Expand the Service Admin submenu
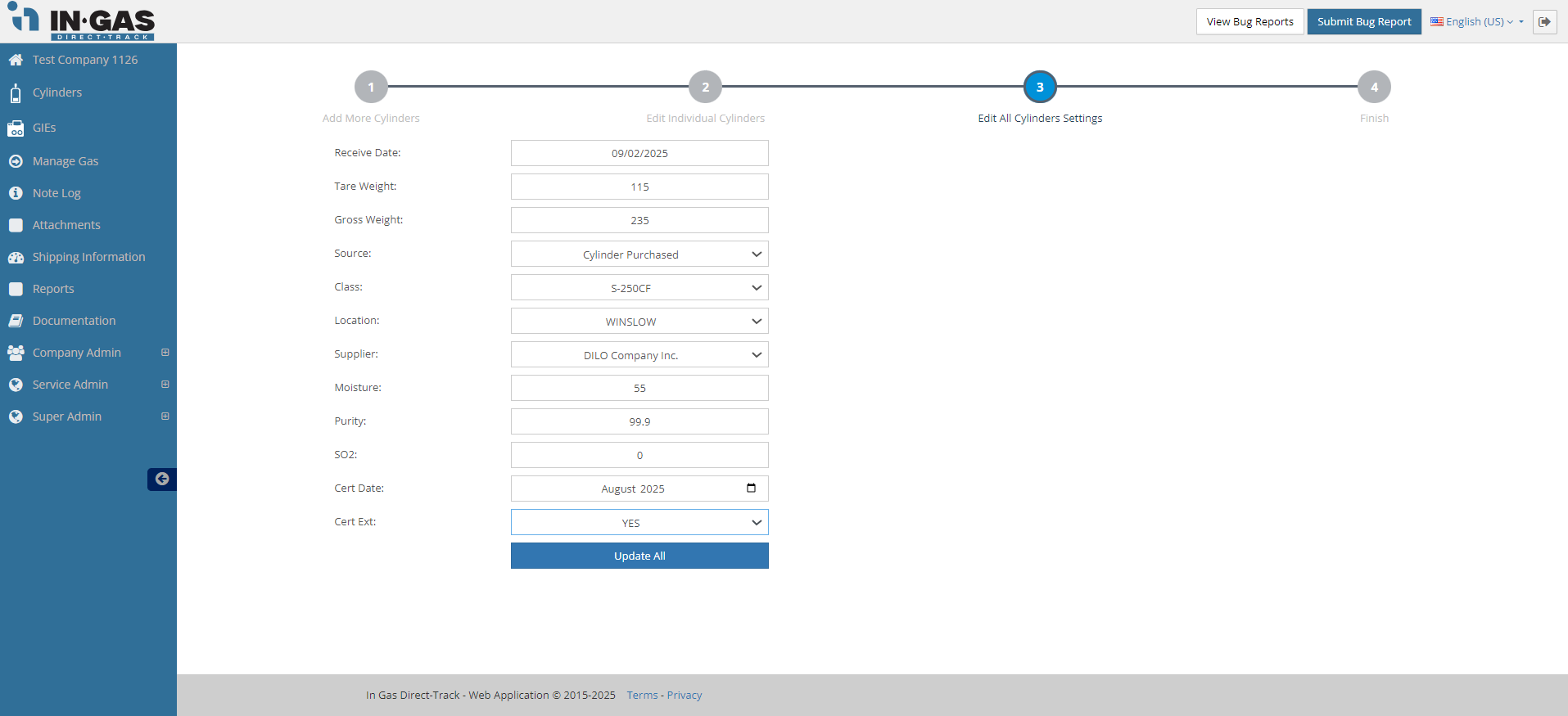This screenshot has width=1568, height=716. tap(165, 385)
